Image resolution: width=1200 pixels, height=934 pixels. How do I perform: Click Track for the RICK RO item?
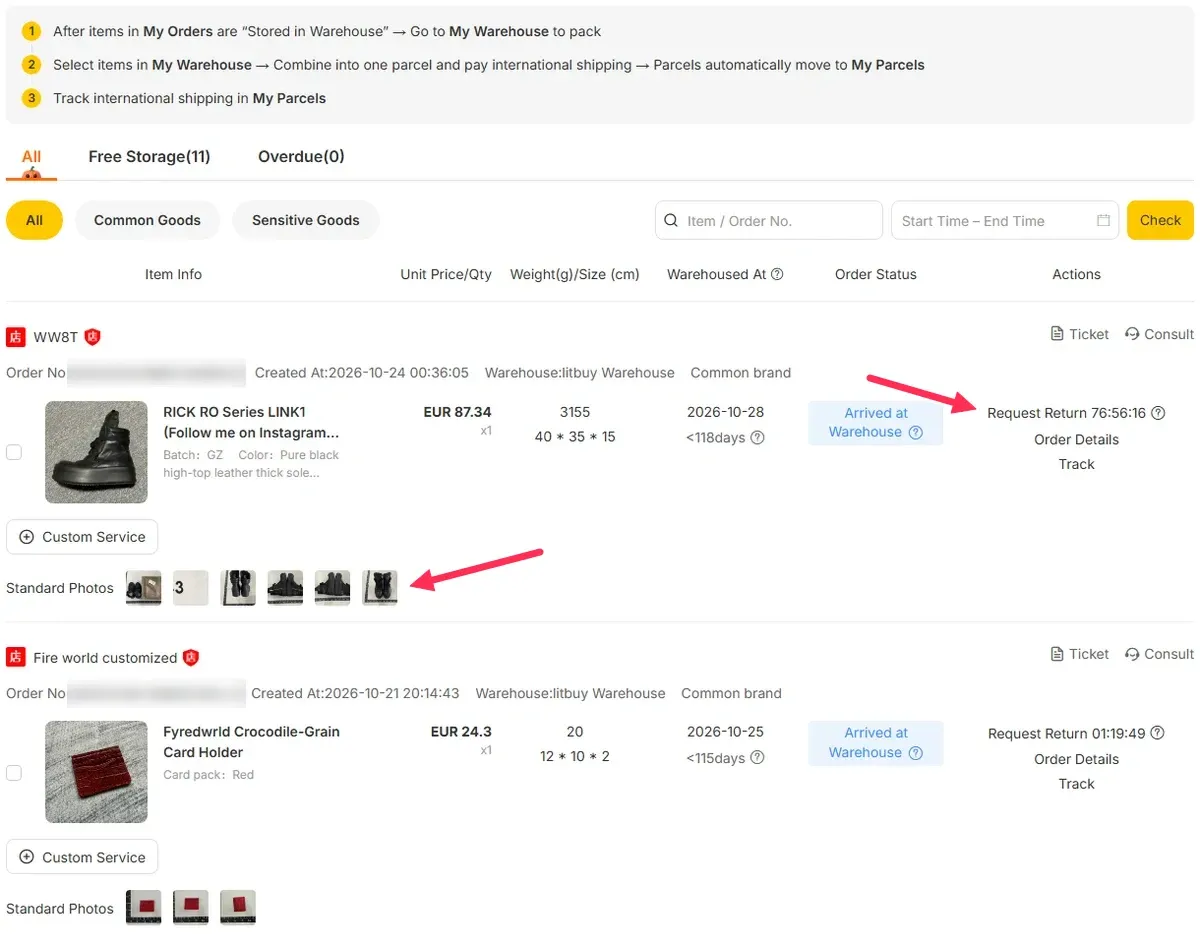(x=1076, y=464)
